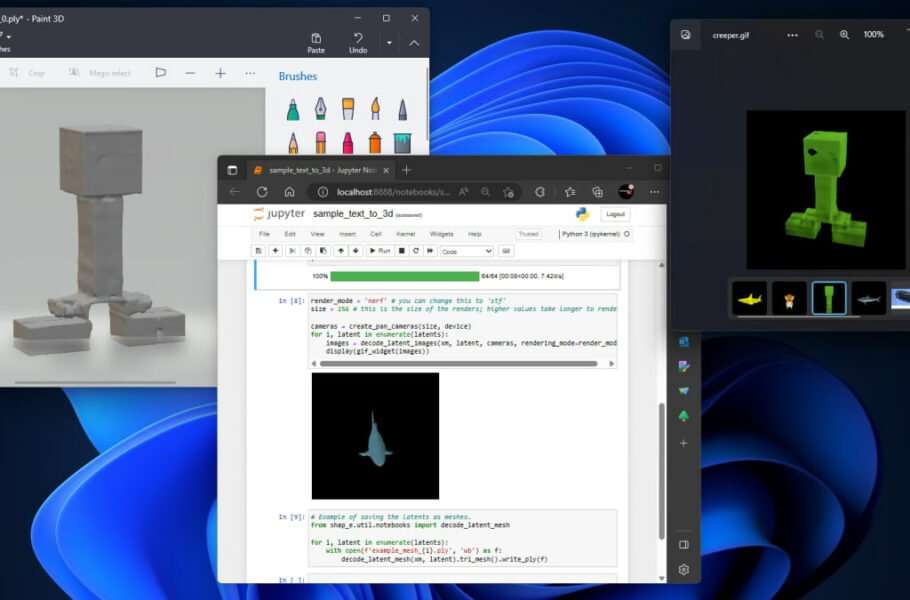The image size is (910, 600).
Task: Collapse the Paint 3D ribbon with chevron
Action: 414,43
